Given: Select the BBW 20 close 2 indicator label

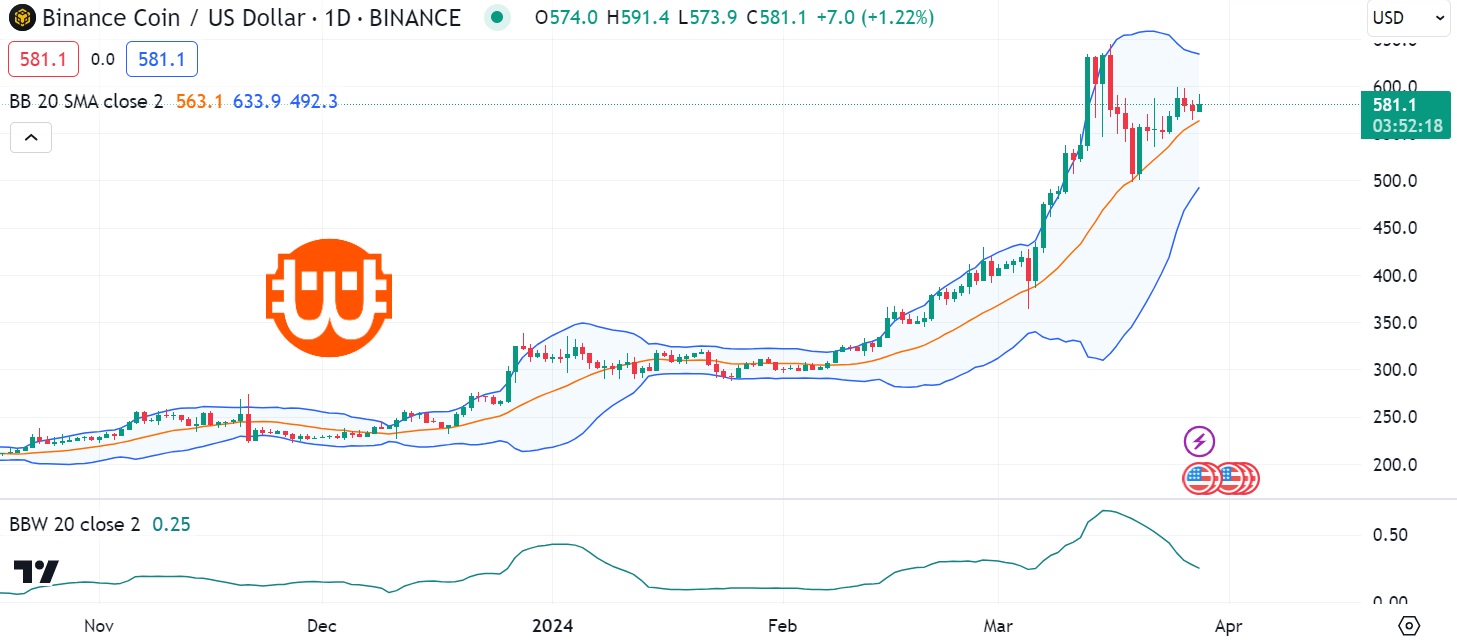Looking at the screenshot, I should tap(75, 524).
